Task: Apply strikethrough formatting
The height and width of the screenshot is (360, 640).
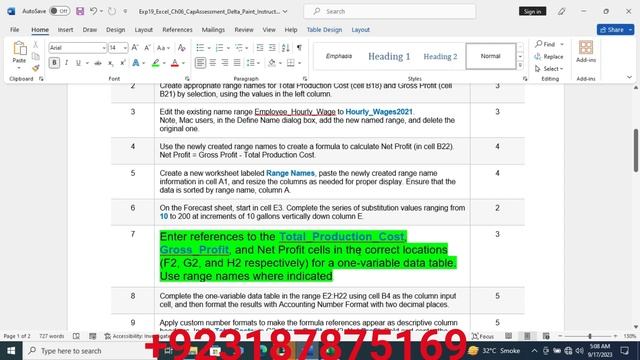Action: [x=98, y=63]
